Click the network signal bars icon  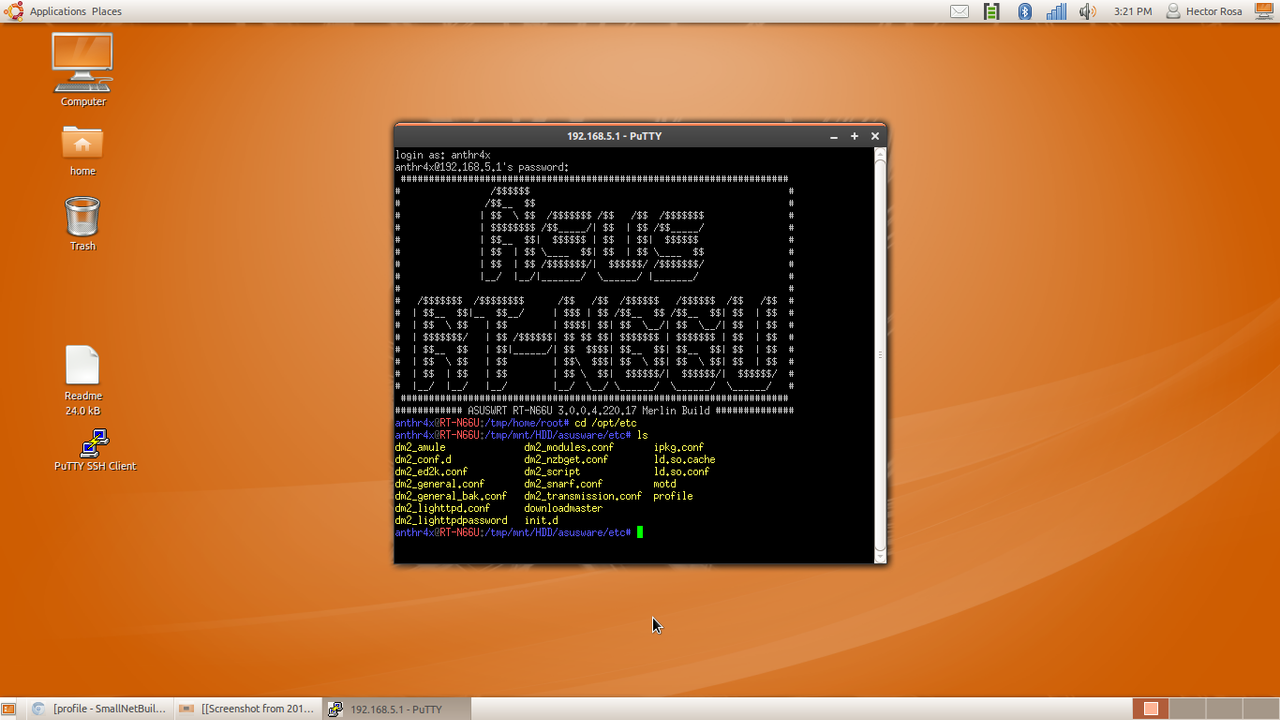click(1056, 11)
